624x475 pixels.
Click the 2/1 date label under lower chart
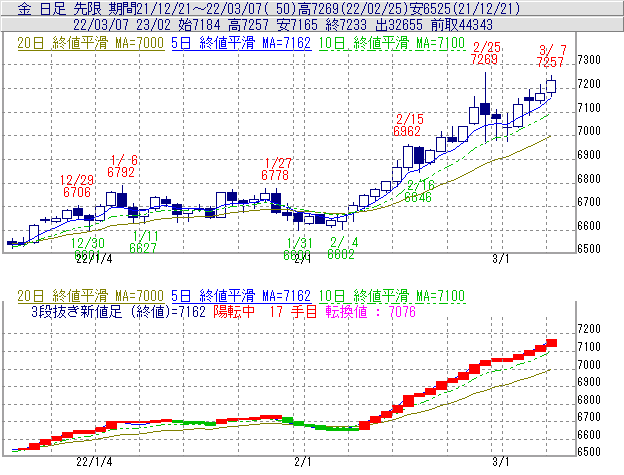[x=303, y=462]
